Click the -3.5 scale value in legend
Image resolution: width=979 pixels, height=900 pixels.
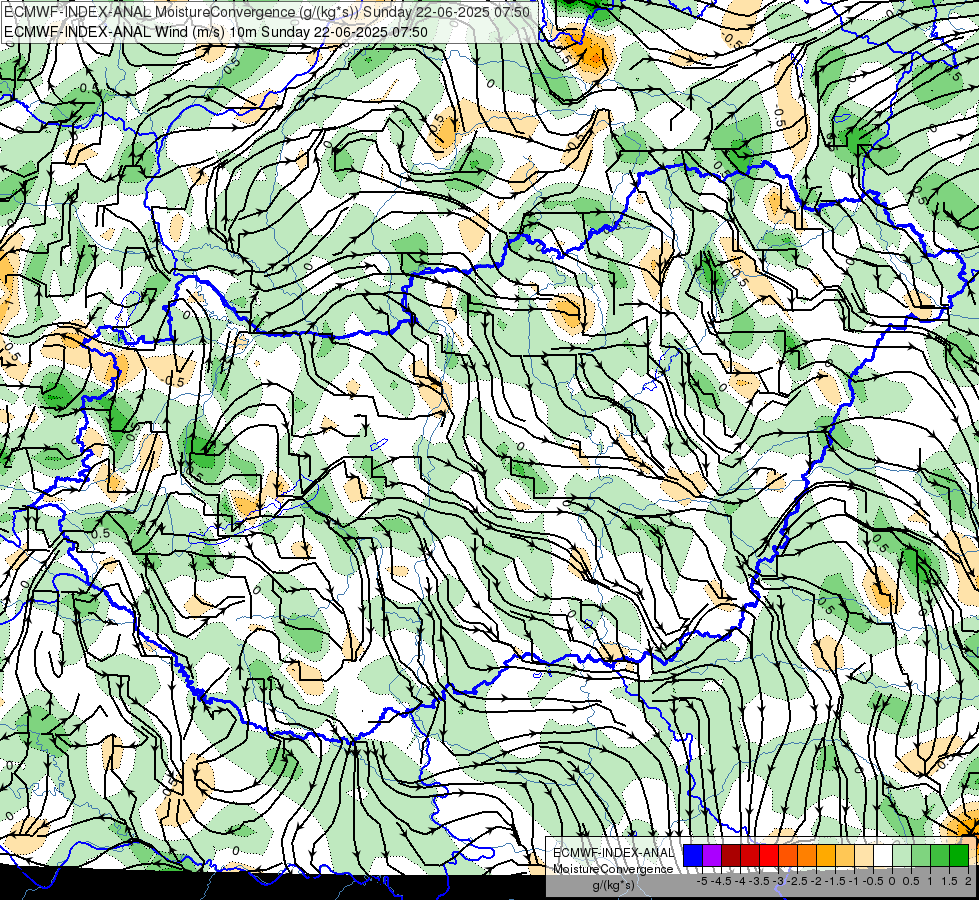pyautogui.click(x=759, y=881)
